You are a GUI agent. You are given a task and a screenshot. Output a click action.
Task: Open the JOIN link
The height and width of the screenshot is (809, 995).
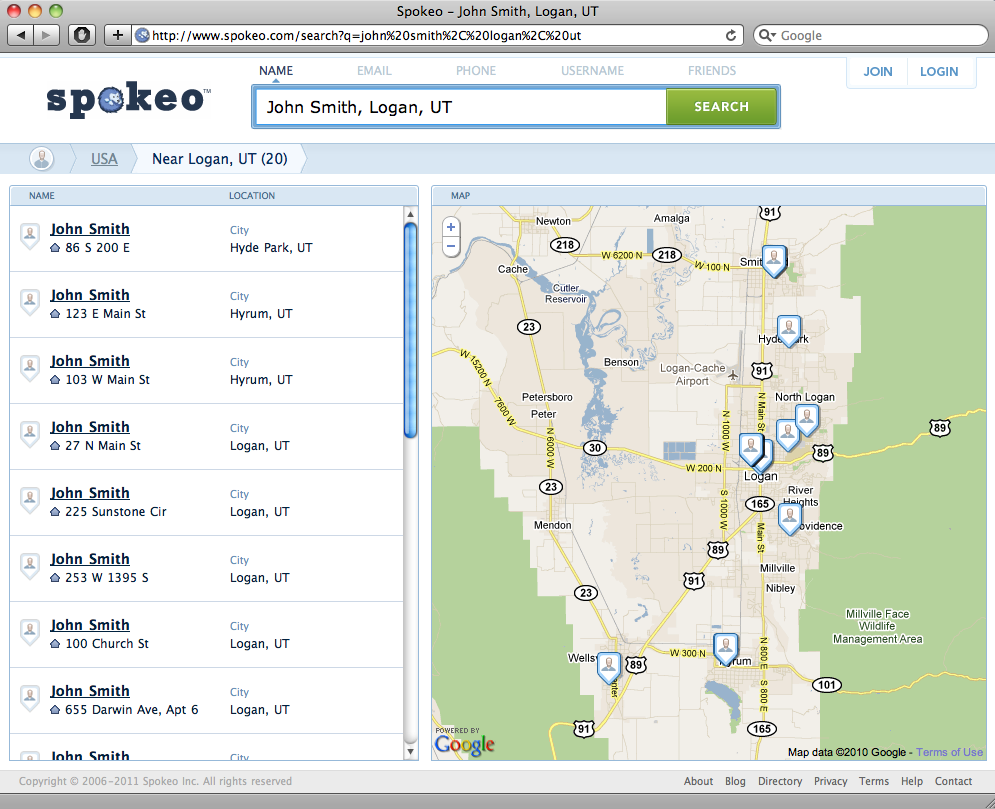pos(878,72)
